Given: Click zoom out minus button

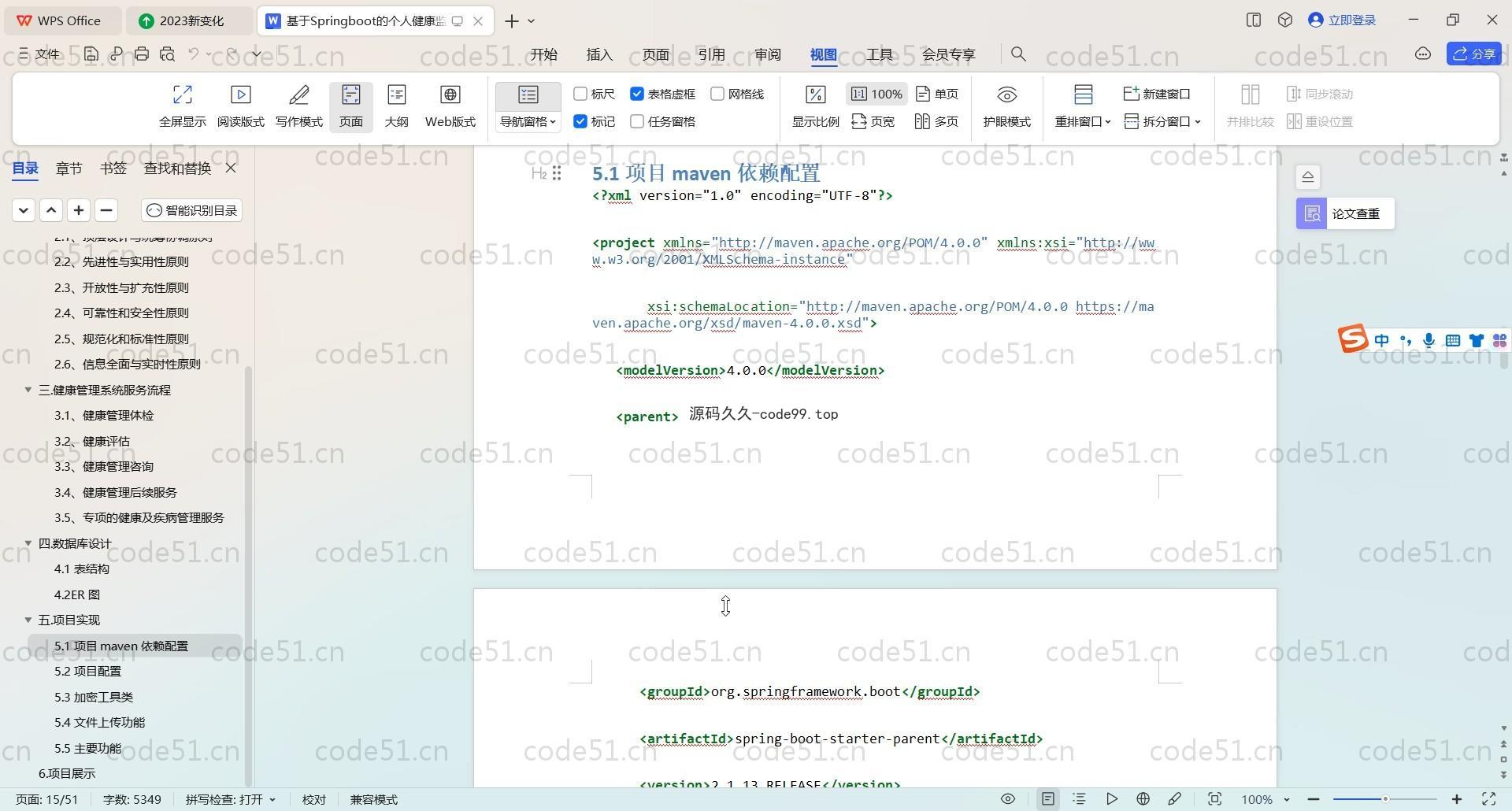Looking at the screenshot, I should point(1313,799).
